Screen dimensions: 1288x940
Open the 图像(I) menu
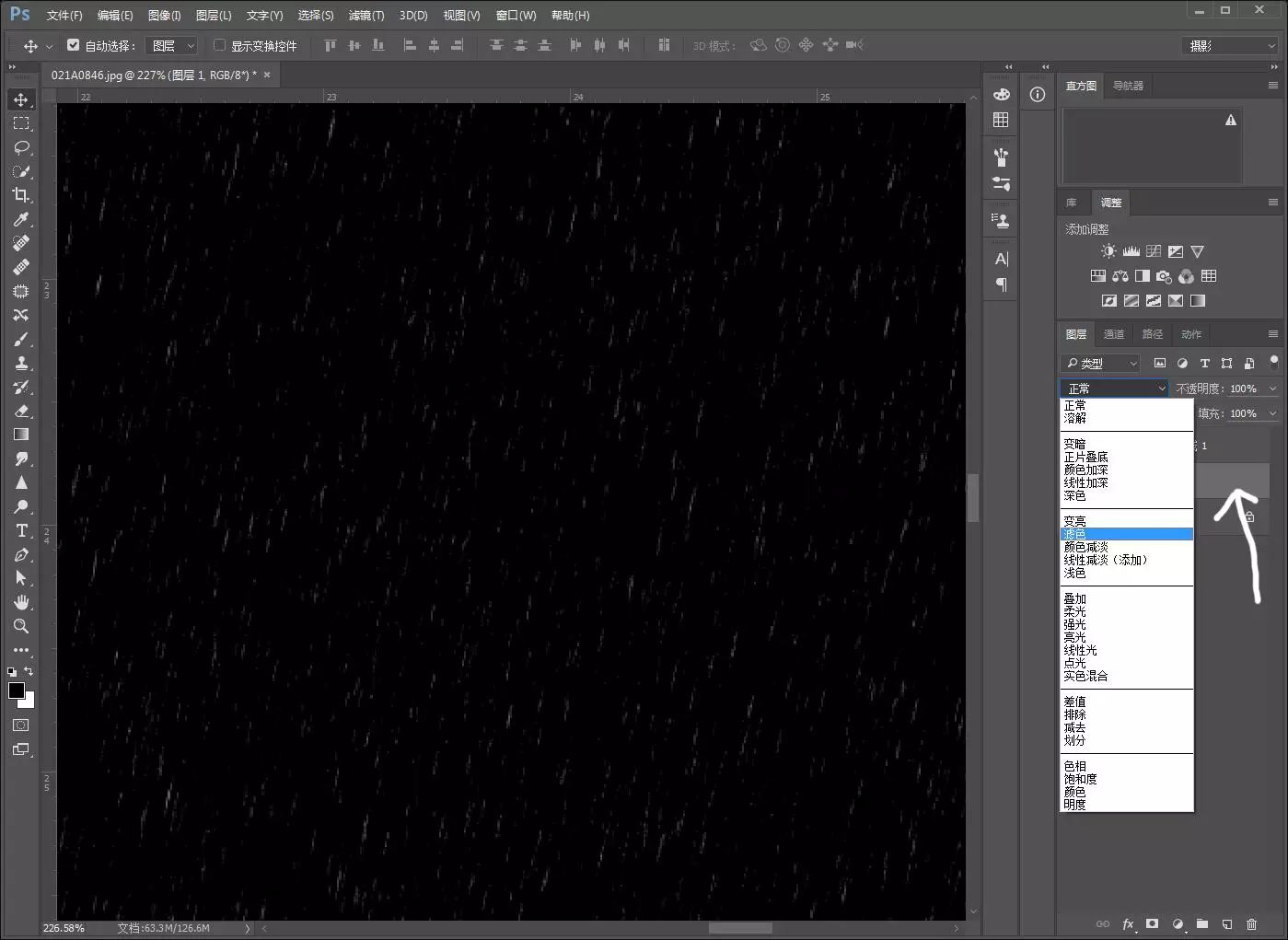click(x=165, y=16)
